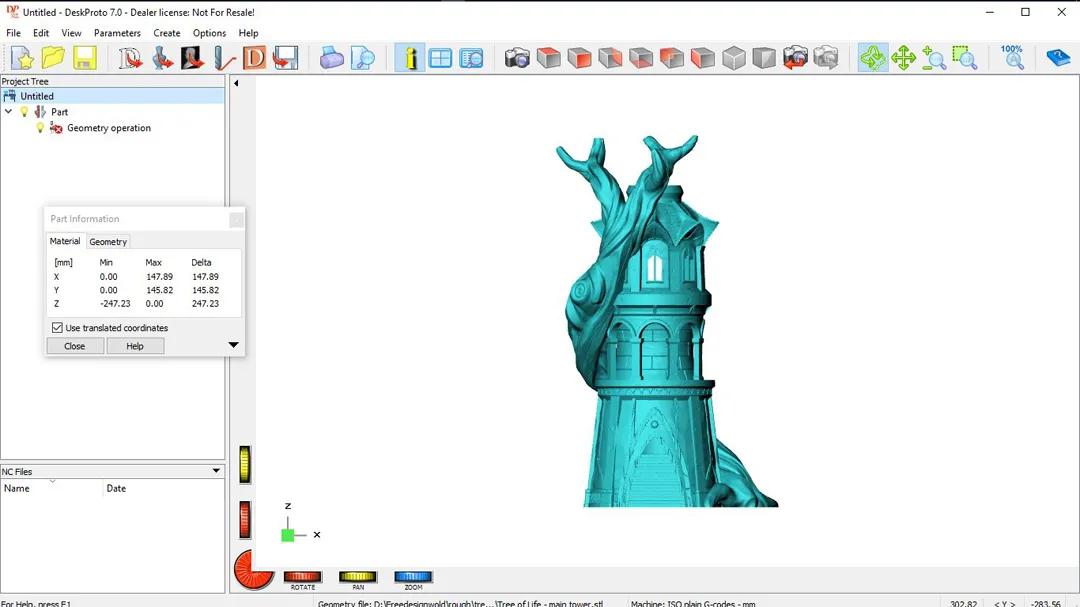Open a project with the yellow folder icon

(53, 58)
